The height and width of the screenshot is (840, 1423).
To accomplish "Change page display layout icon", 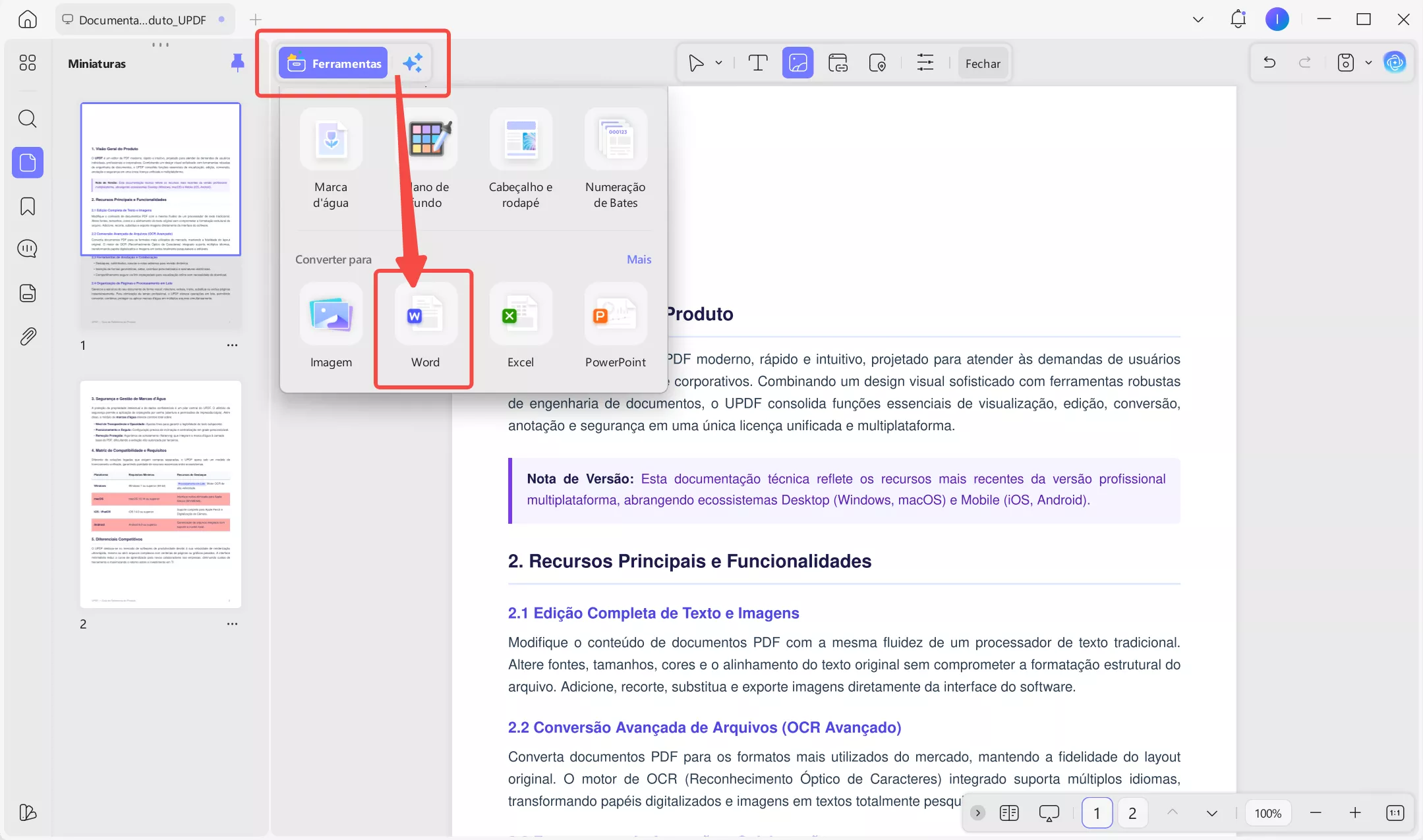I will [1009, 813].
